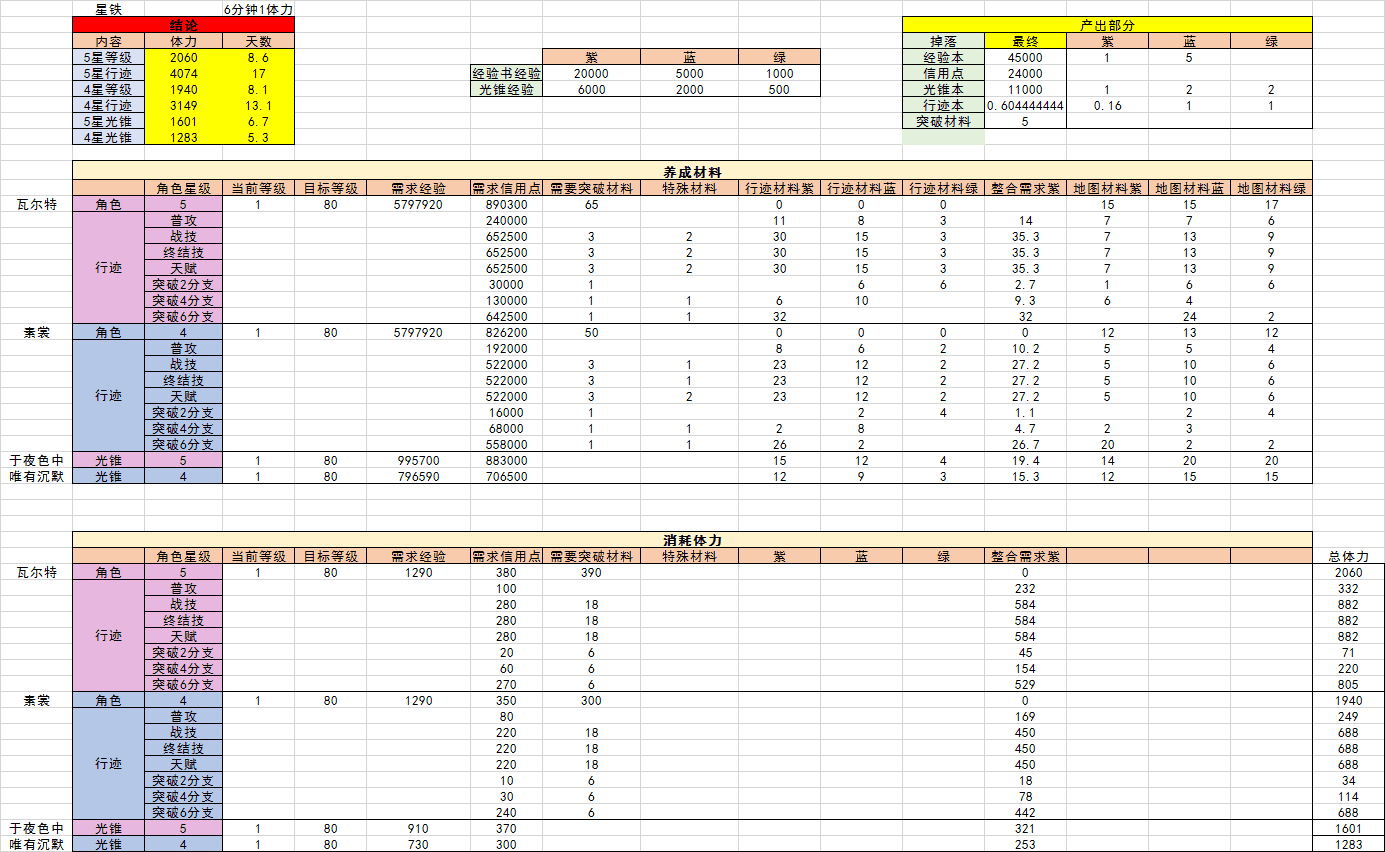The image size is (1385, 852).
Task: Click the experience stamina cell 910
Action: [418, 828]
